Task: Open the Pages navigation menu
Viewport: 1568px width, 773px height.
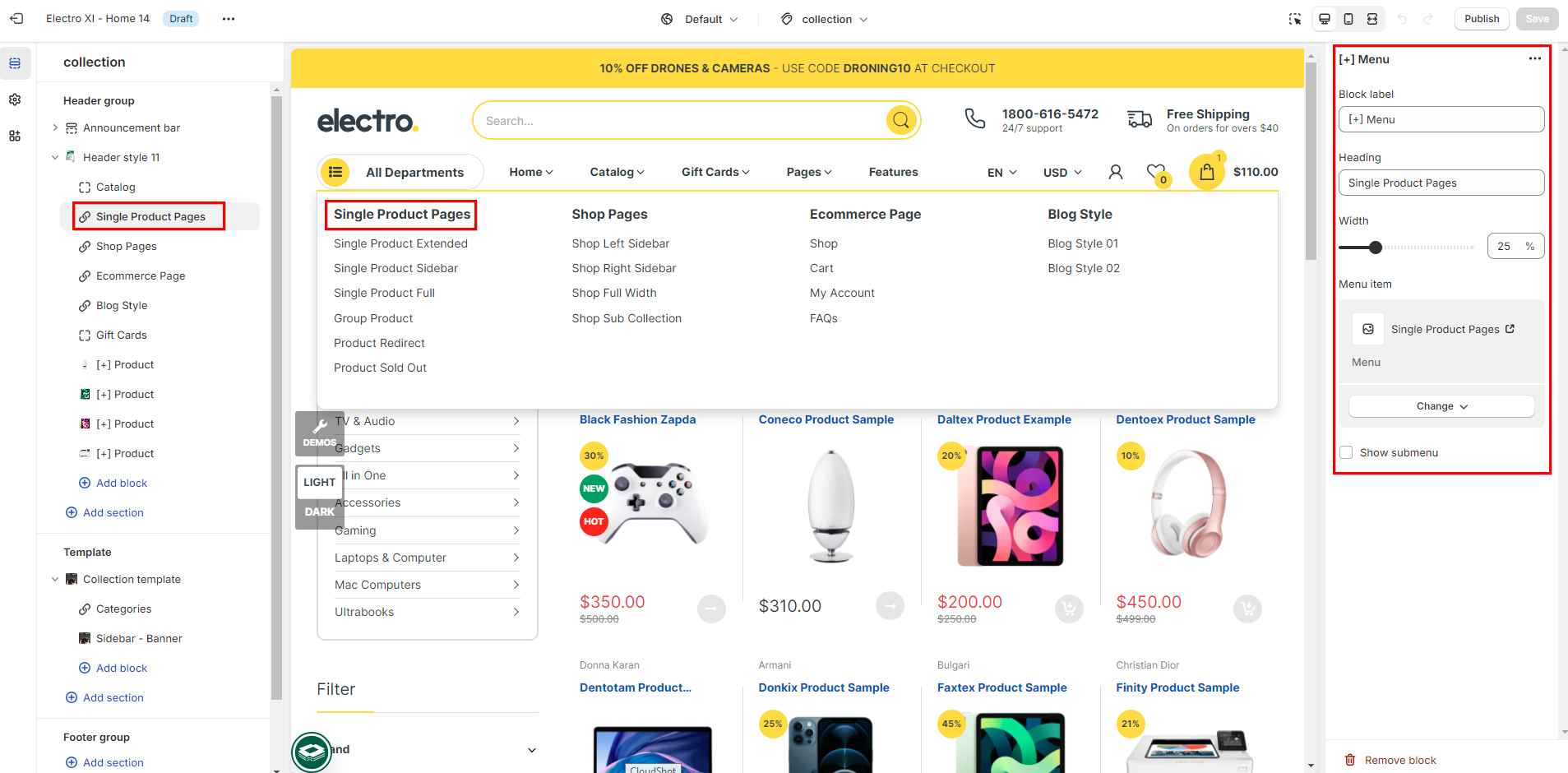Action: point(809,172)
